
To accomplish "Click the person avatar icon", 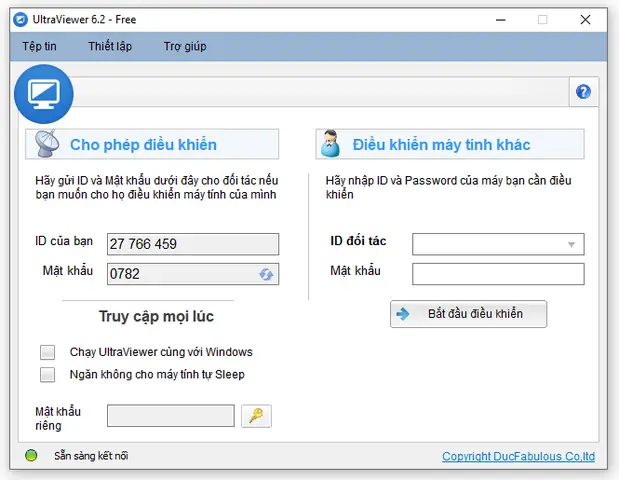I will 330,144.
